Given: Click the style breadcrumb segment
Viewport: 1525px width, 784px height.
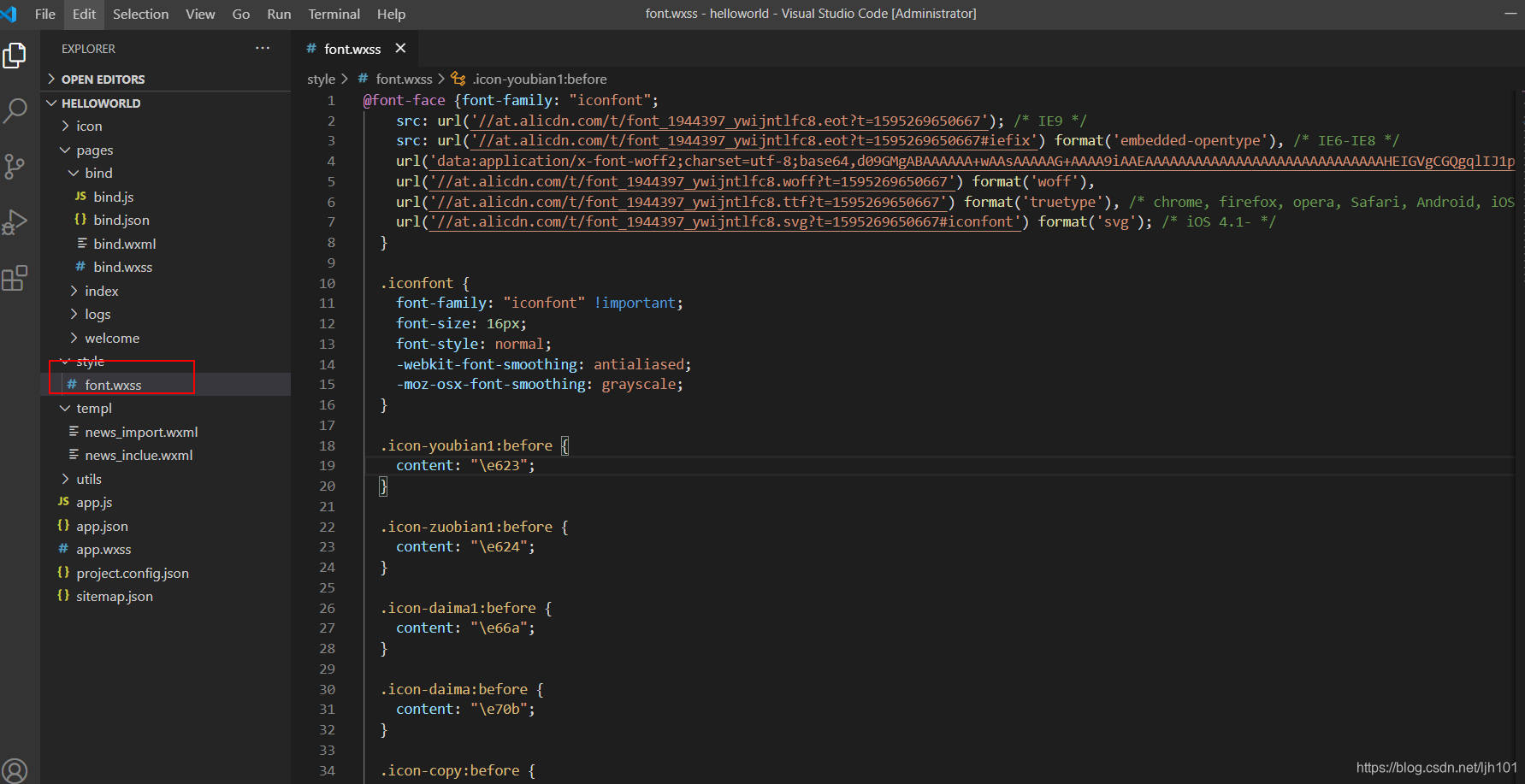Looking at the screenshot, I should tap(321, 79).
